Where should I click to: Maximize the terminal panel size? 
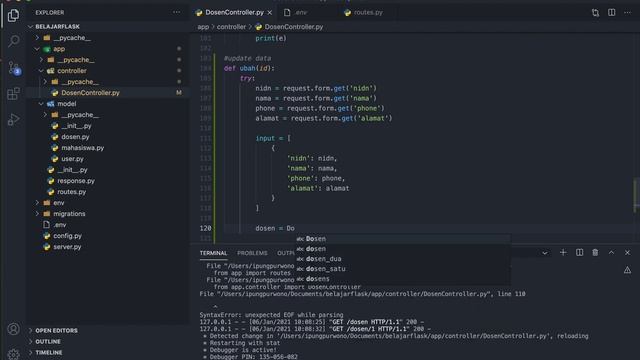coord(611,253)
